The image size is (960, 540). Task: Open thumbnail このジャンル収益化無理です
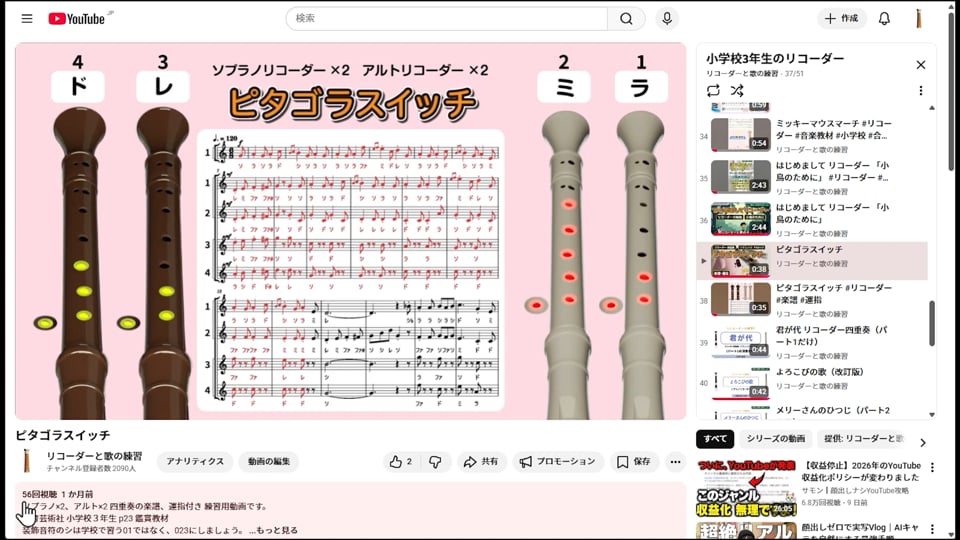pos(746,488)
